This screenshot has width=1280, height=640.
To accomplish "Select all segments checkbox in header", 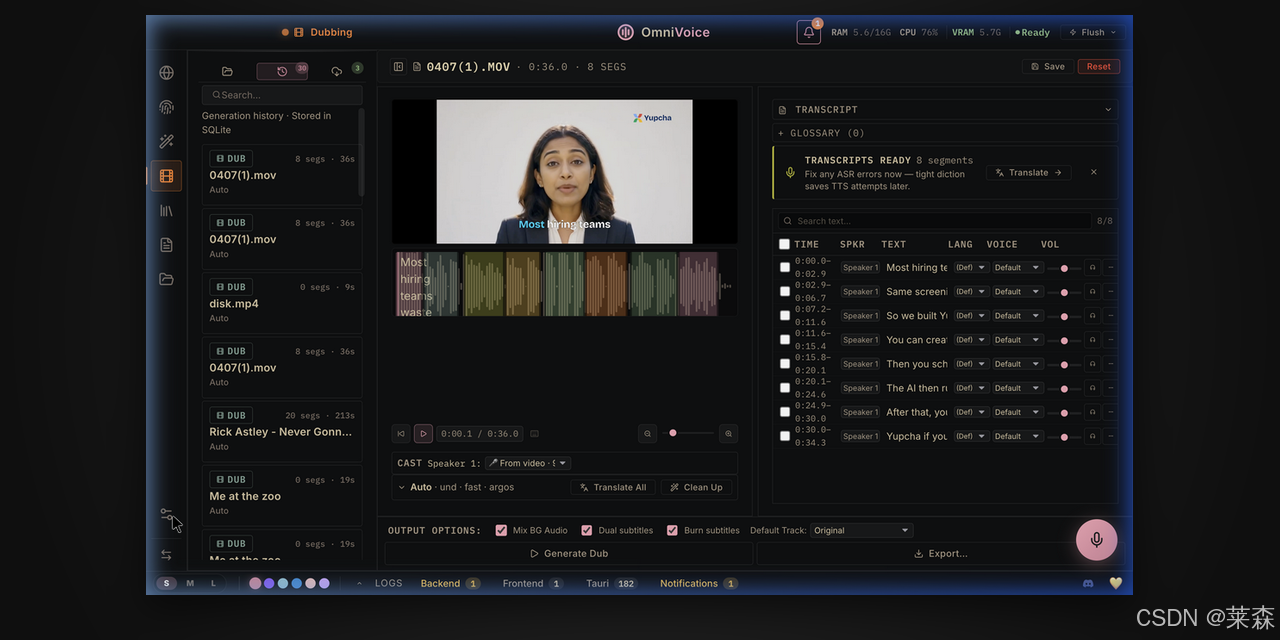I will 784,244.
